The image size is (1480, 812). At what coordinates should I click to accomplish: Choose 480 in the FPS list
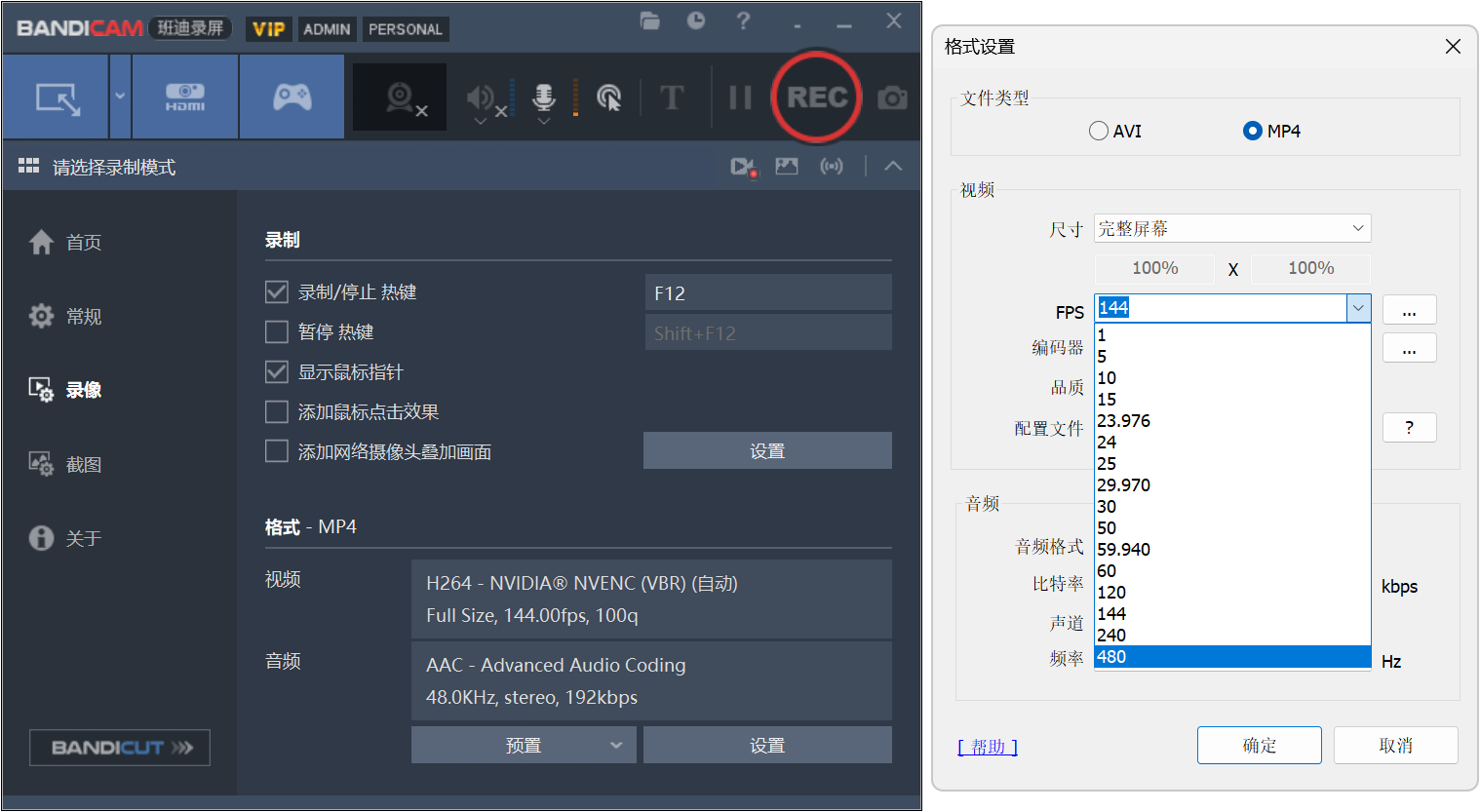[x=1232, y=657]
